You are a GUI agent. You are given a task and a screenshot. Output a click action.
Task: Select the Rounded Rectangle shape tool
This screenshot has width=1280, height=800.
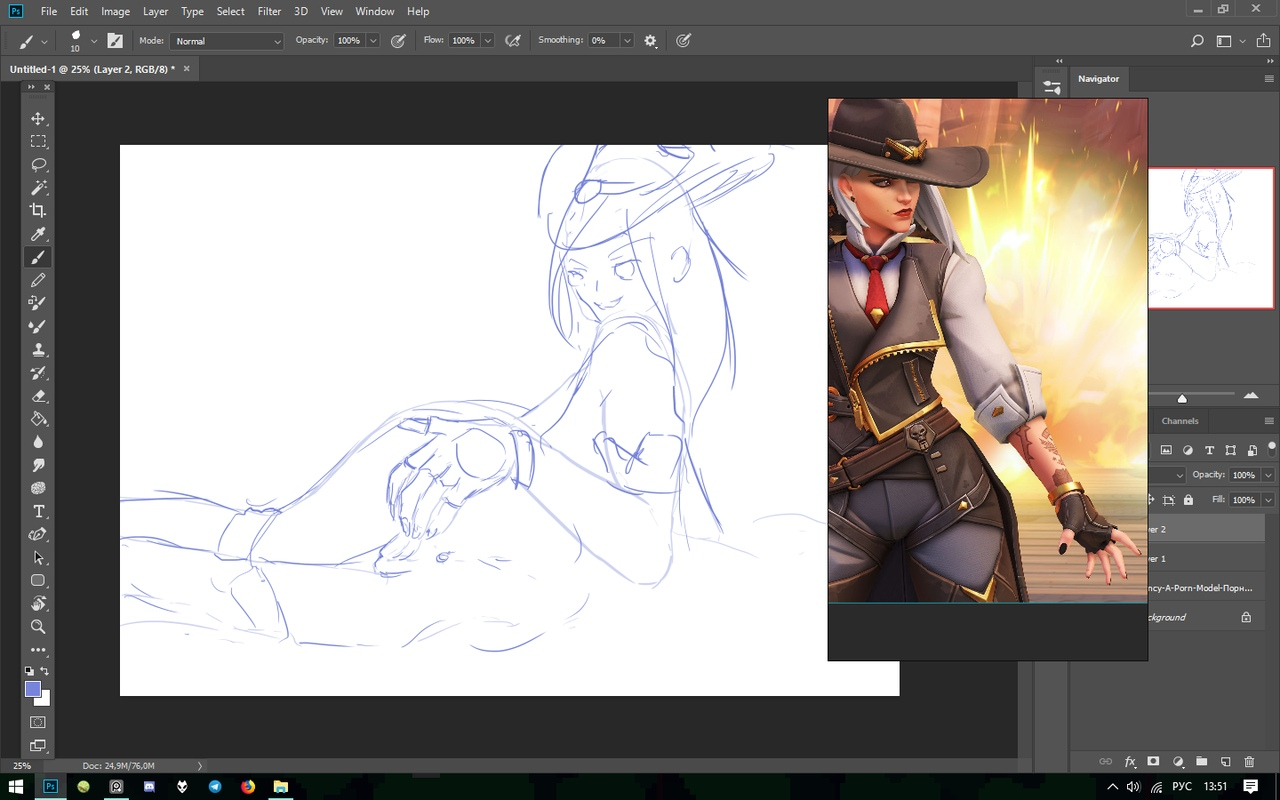point(38,580)
